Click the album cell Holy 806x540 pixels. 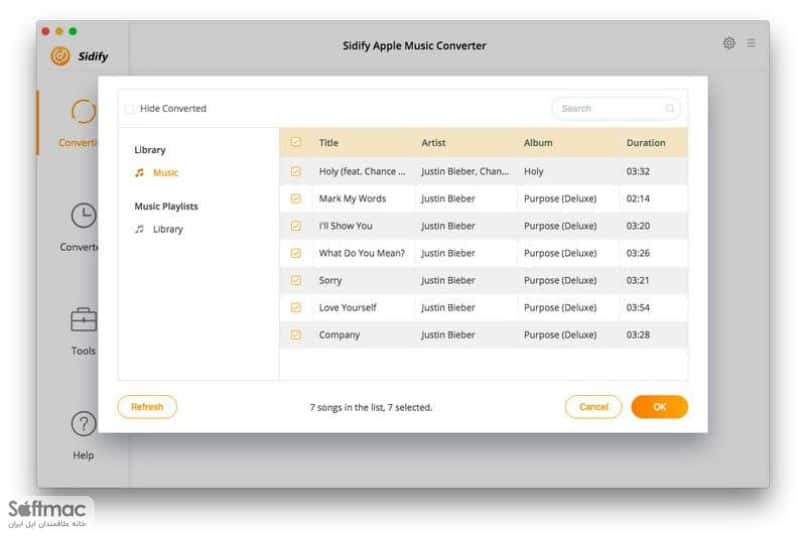click(534, 172)
